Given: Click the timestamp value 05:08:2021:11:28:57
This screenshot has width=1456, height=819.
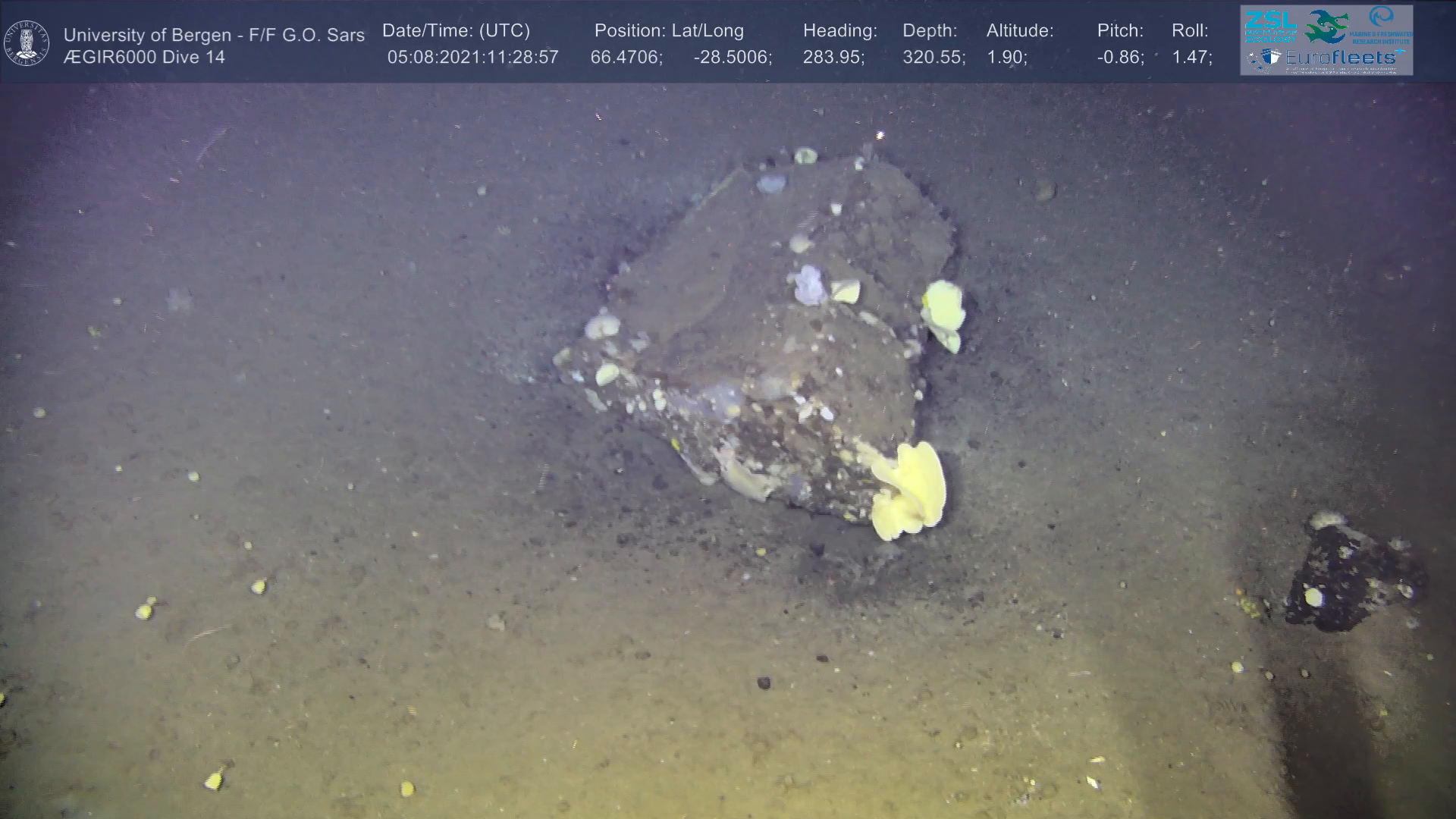Looking at the screenshot, I should click(x=472, y=58).
